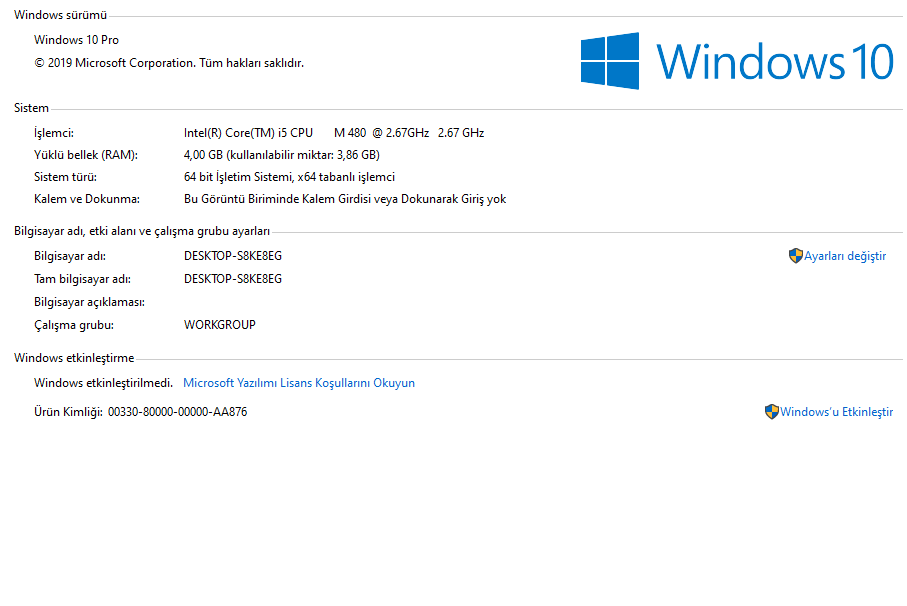
Task: Open Microsoft Yazılımı Lisans Koşullarını Okuyun link
Action: click(x=298, y=383)
